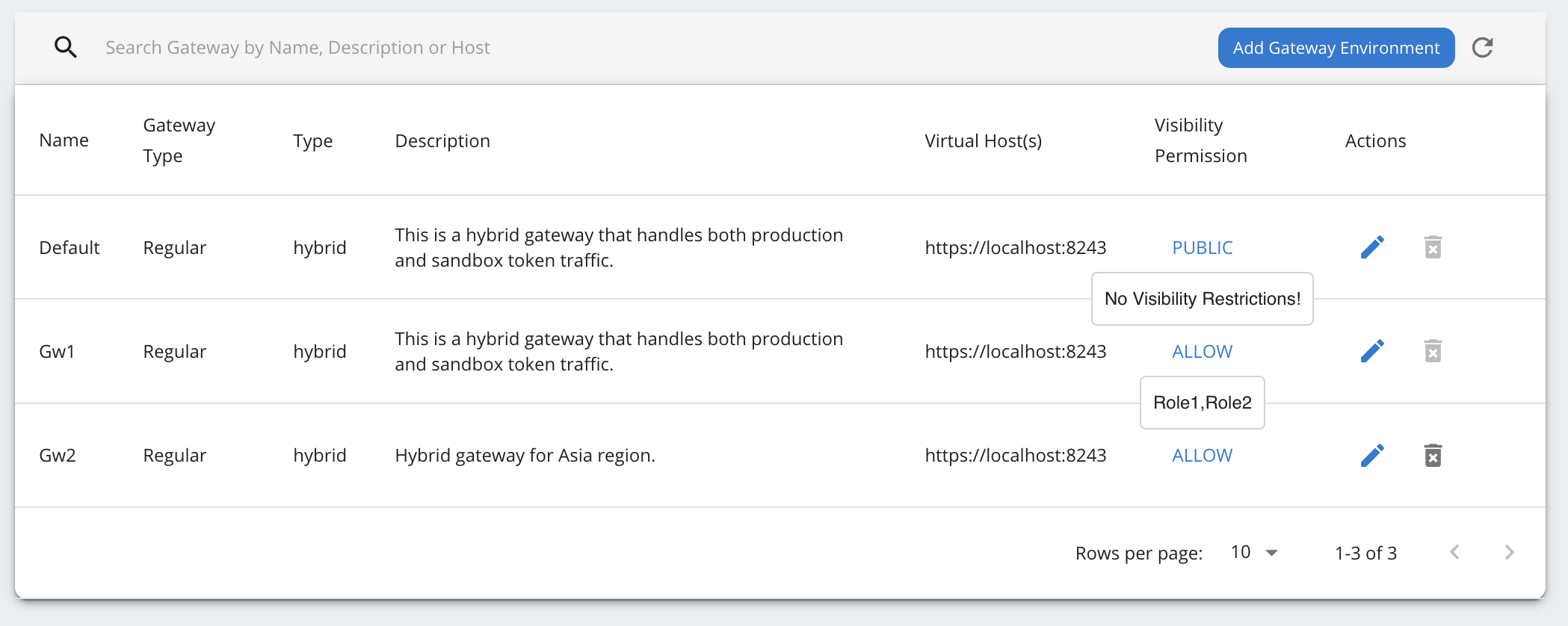Click the refresh icon beside Add Gateway
1568x626 pixels.
(1483, 48)
